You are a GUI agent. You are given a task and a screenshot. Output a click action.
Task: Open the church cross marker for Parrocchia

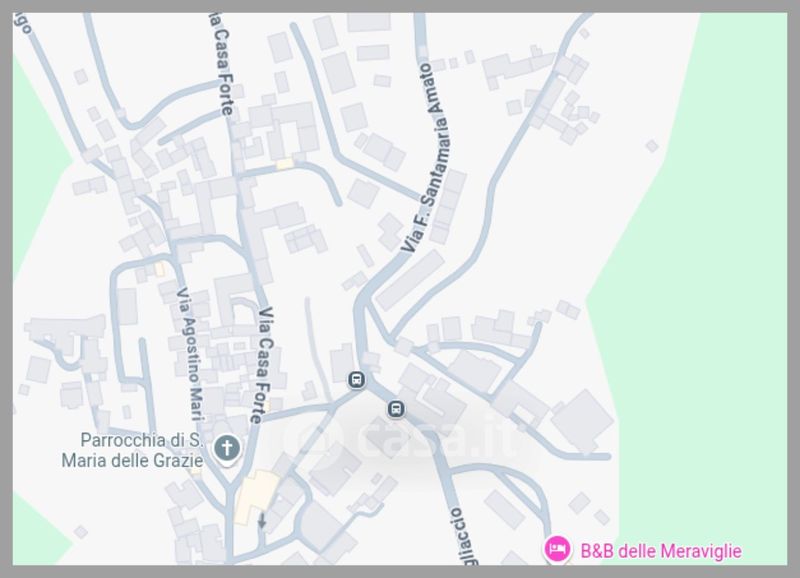pyautogui.click(x=227, y=449)
